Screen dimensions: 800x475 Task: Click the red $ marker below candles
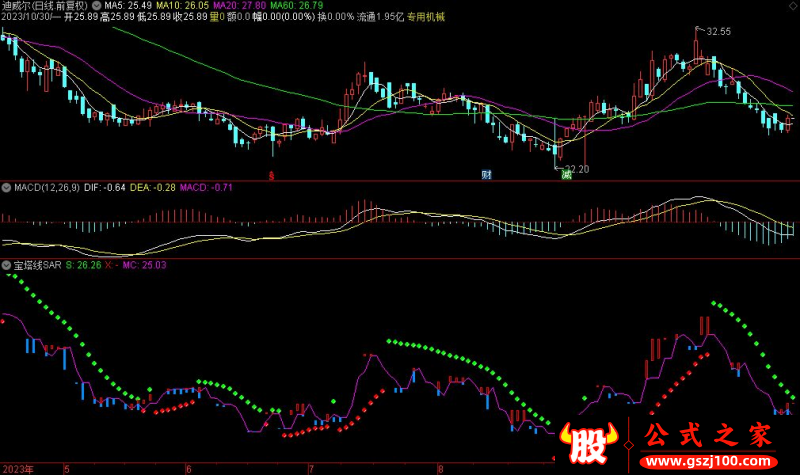coord(271,174)
